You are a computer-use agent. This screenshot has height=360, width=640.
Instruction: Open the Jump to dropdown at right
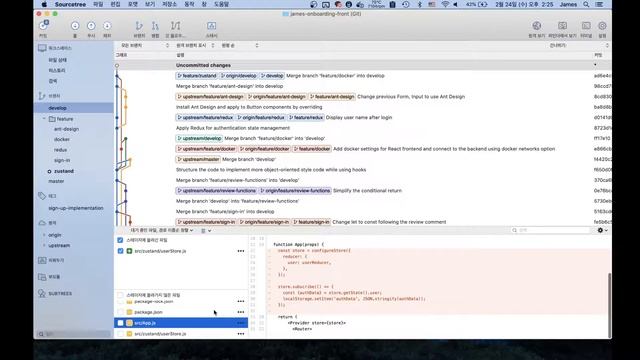pyautogui.click(x=579, y=45)
